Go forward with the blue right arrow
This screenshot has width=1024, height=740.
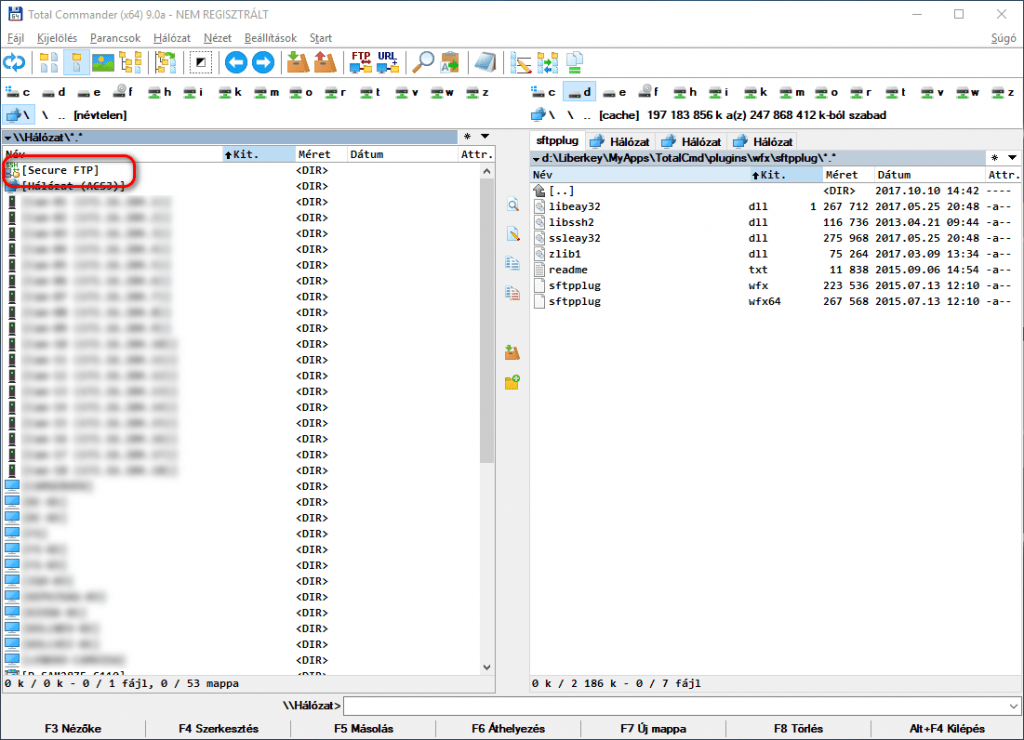tap(263, 63)
